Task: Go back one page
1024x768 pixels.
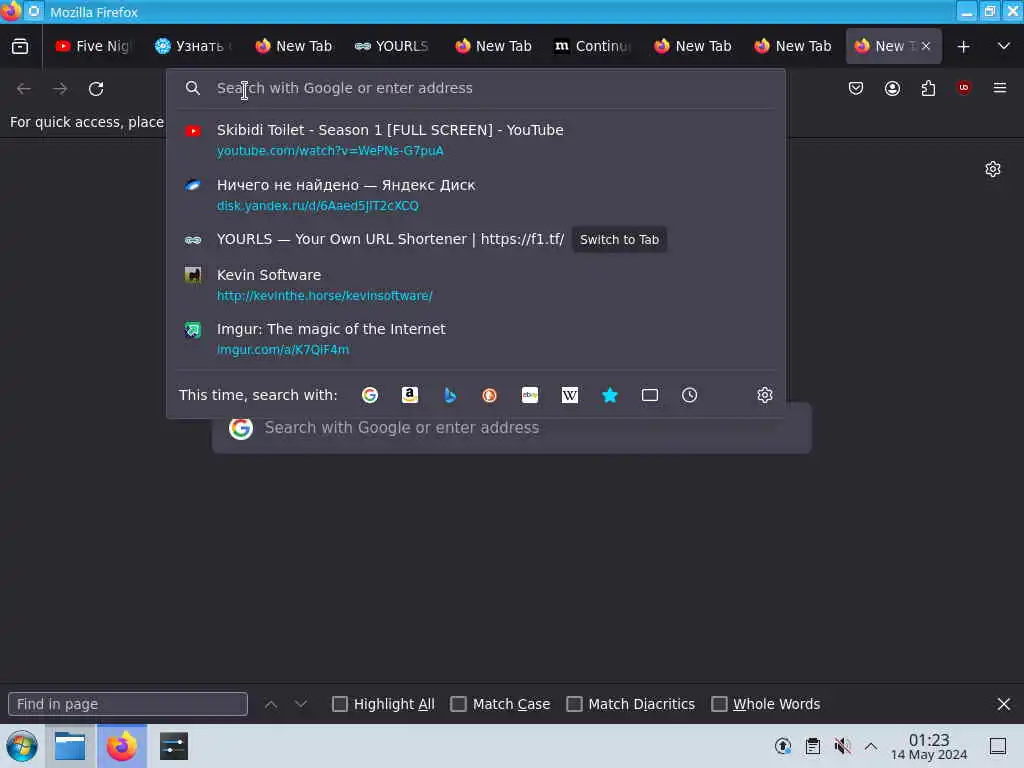Action: click(24, 88)
